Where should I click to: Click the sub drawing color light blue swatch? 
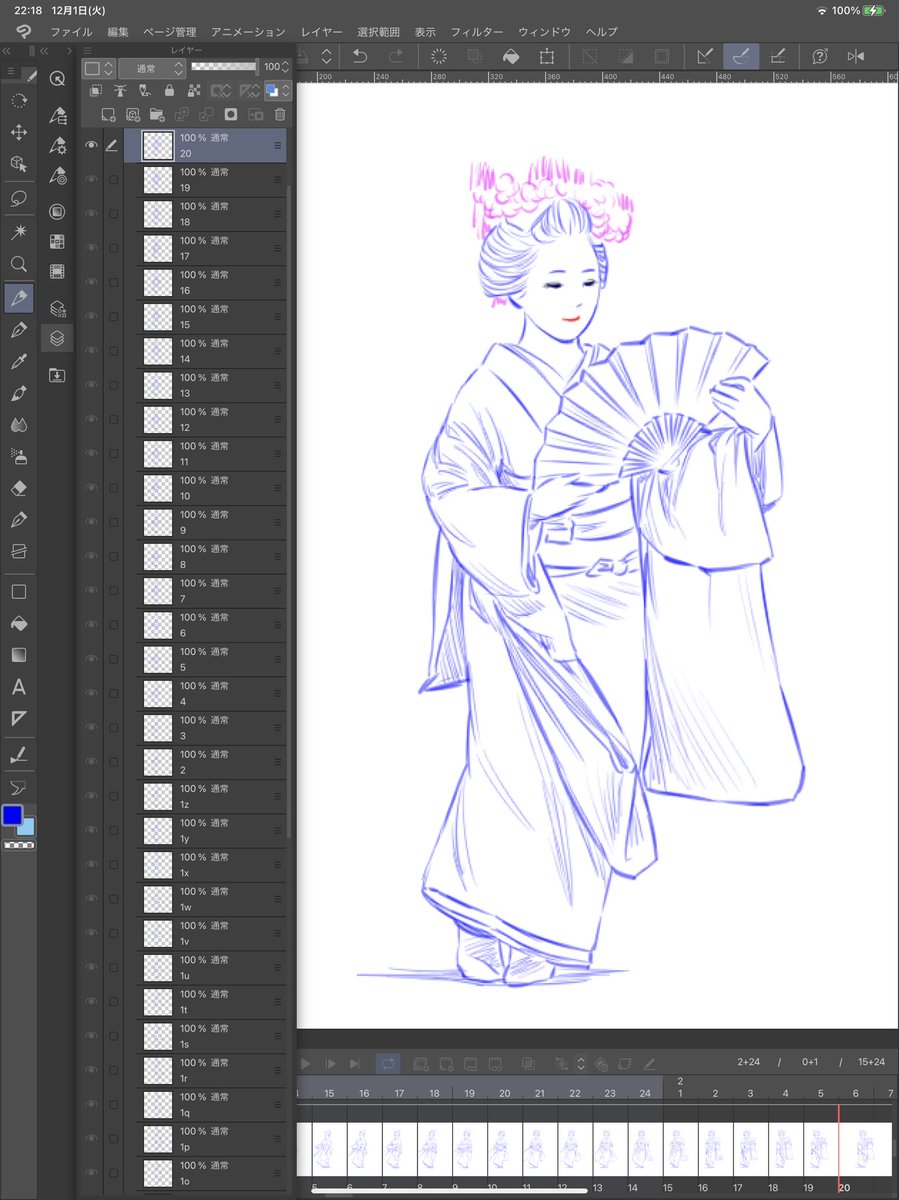coord(27,828)
